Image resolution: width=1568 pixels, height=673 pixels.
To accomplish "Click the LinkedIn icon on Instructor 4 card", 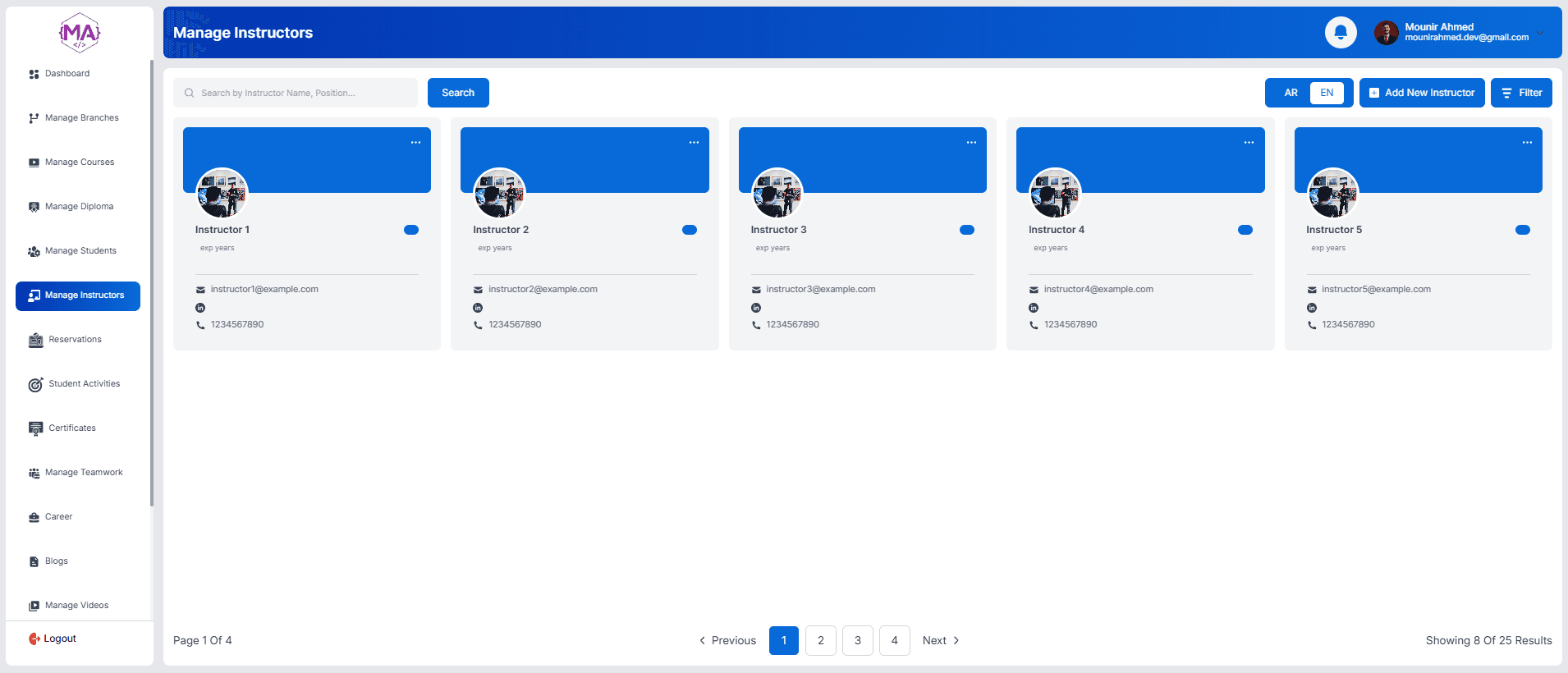I will point(1034,308).
